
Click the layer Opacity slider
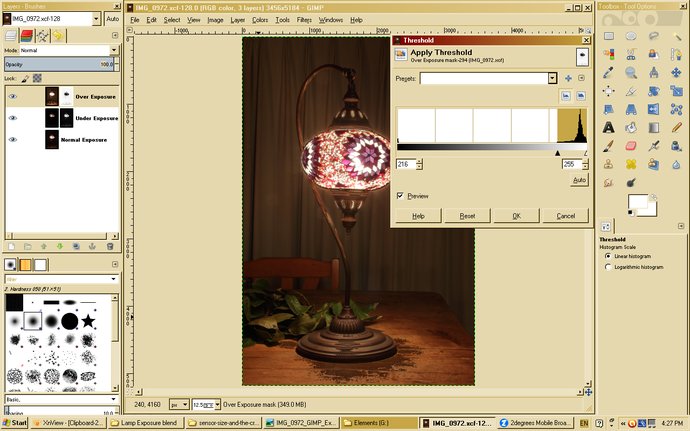60,64
